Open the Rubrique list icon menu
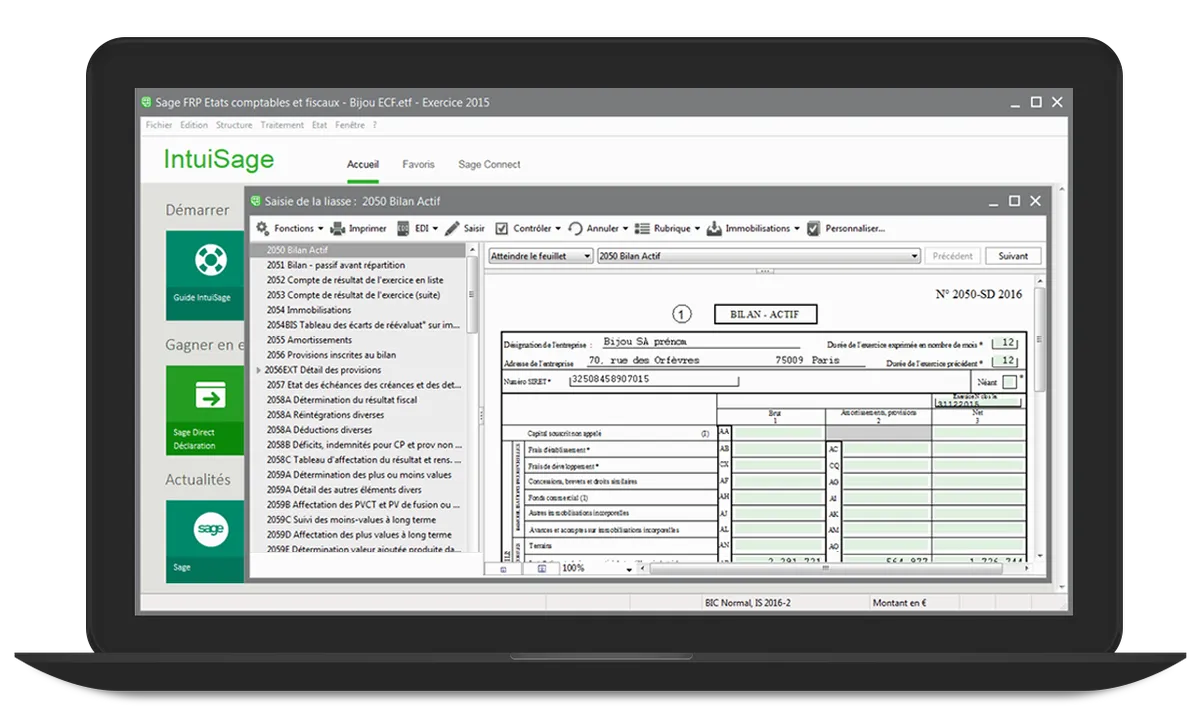 pyautogui.click(x=643, y=229)
